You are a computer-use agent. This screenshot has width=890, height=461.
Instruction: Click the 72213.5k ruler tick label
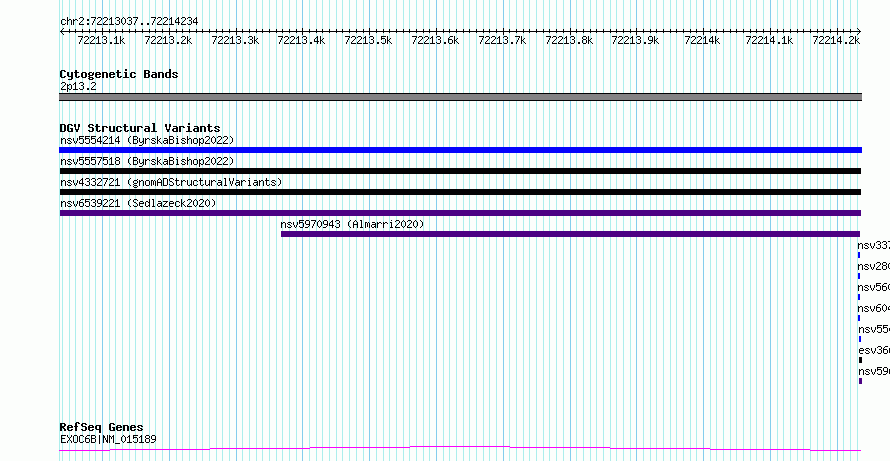coord(368,40)
